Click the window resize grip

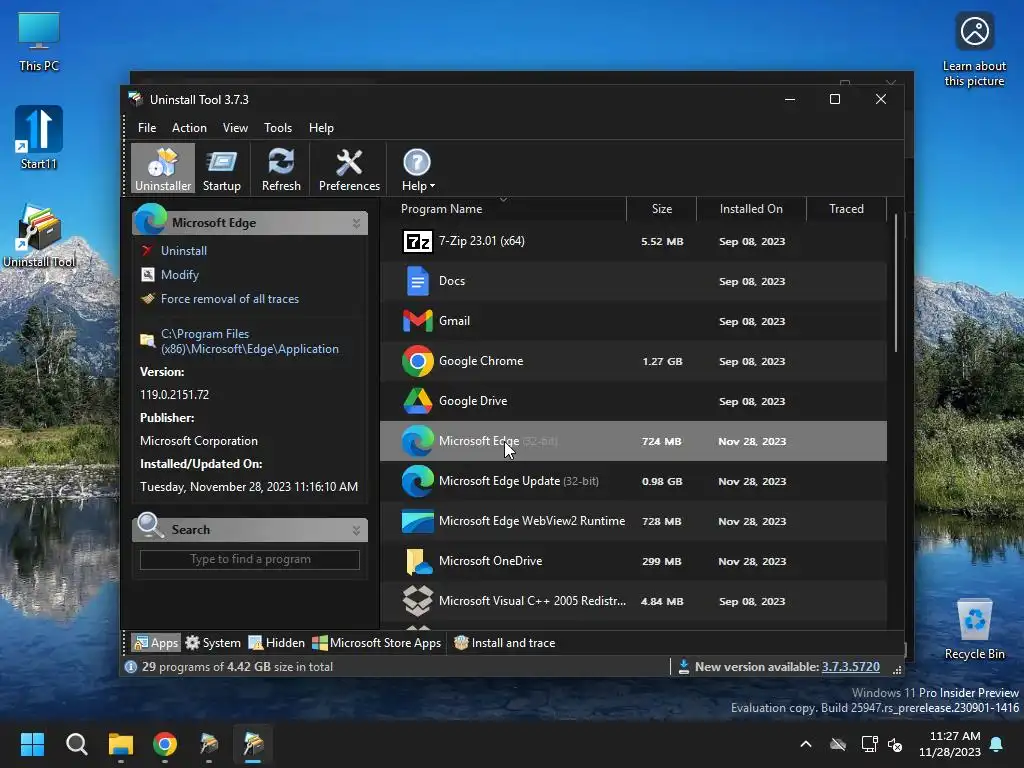897,670
